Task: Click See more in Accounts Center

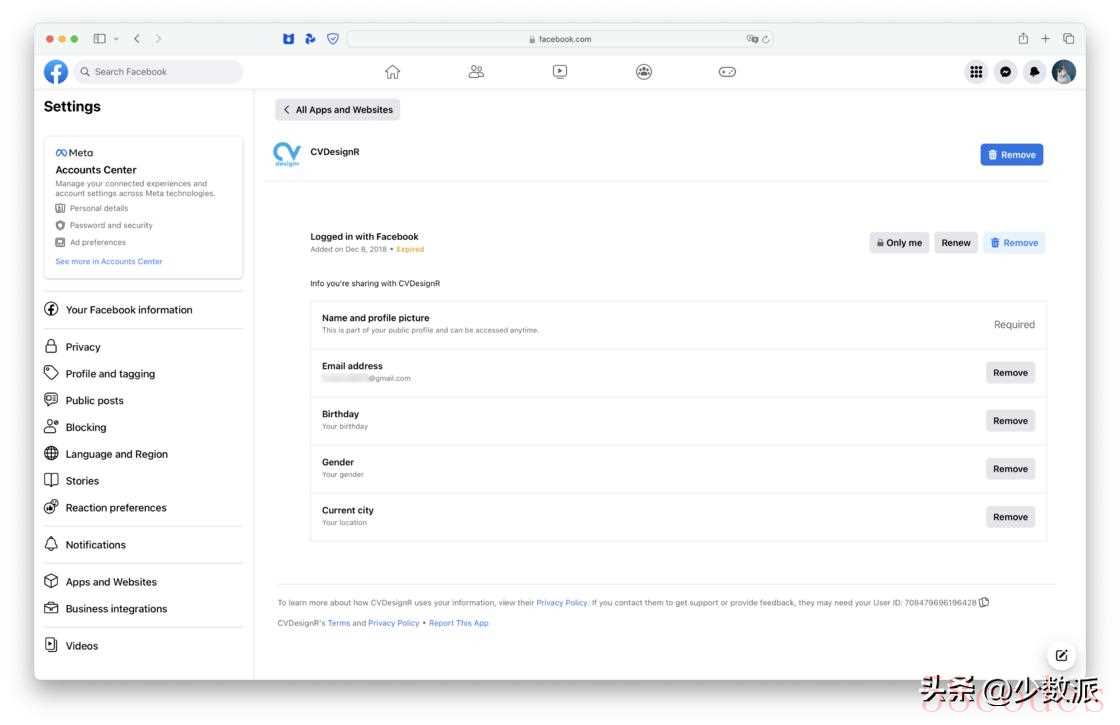Action: click(109, 261)
